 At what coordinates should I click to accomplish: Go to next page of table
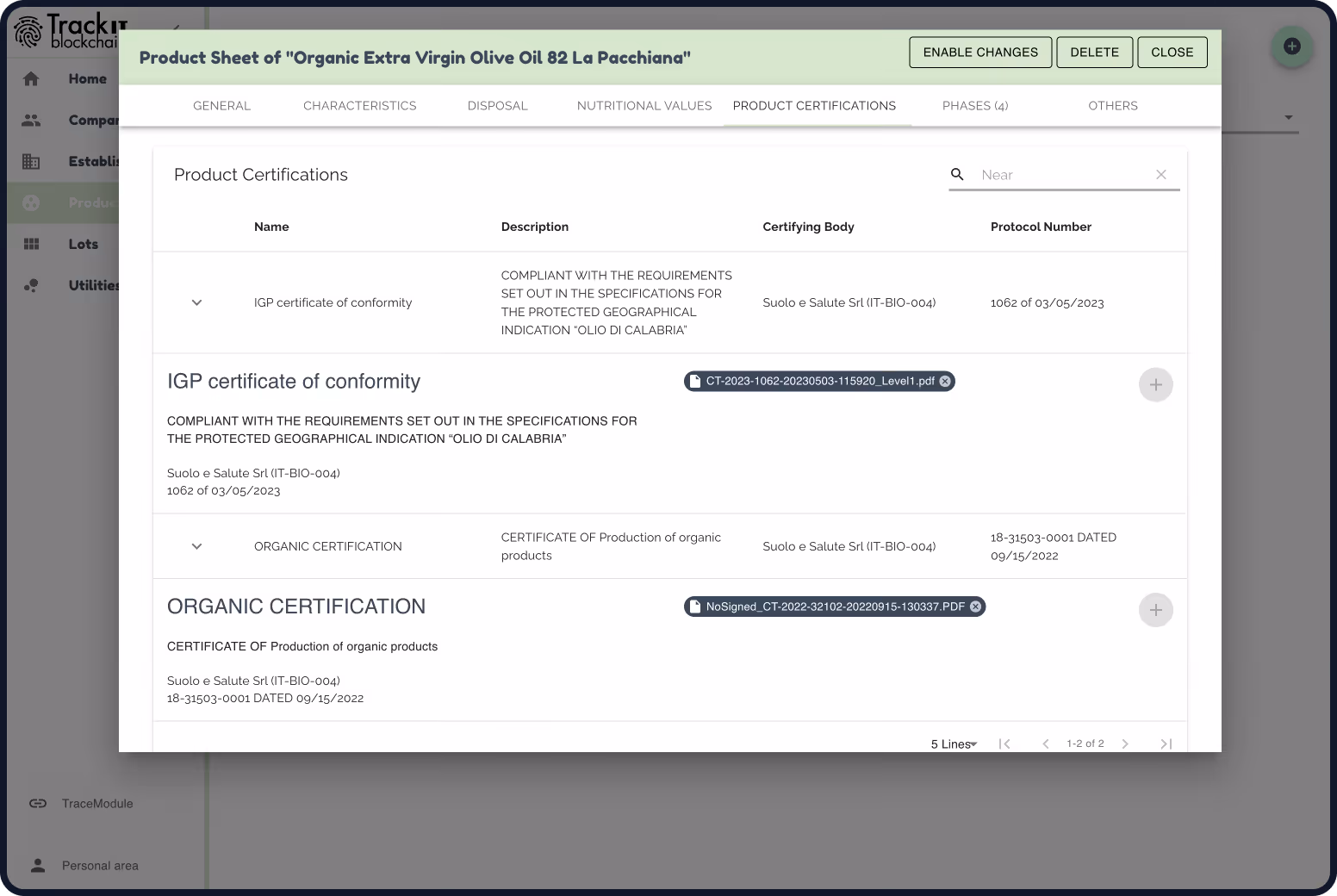pyautogui.click(x=1125, y=744)
